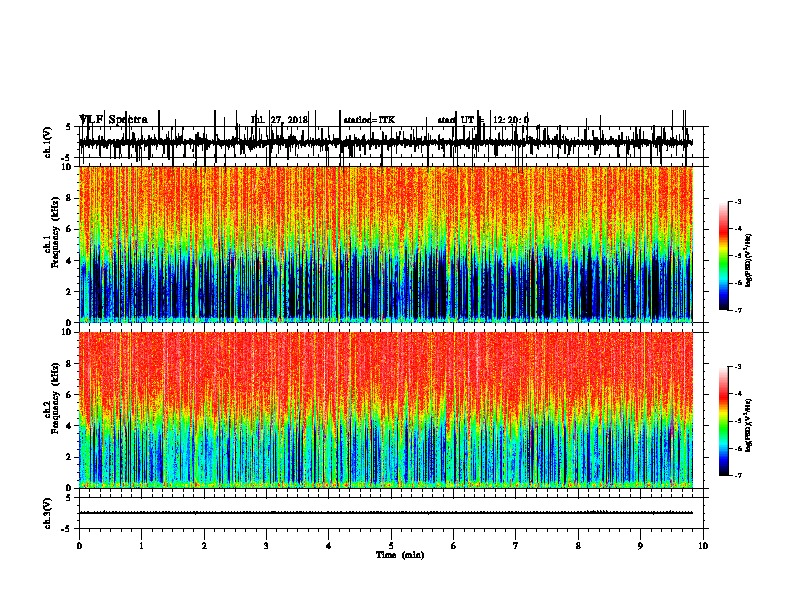Click the '-7' label on ch.1 color bar
This screenshot has height=612, width=792.
click(x=737, y=310)
